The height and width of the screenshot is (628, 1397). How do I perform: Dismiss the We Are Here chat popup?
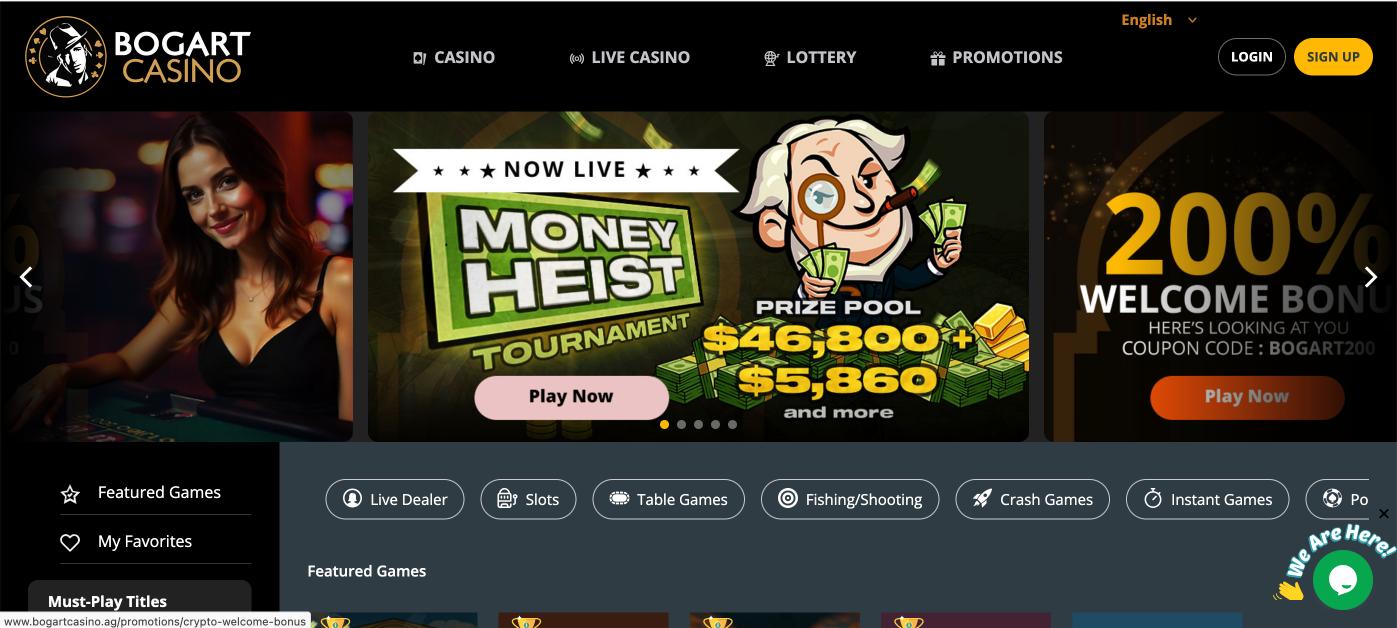1384,514
